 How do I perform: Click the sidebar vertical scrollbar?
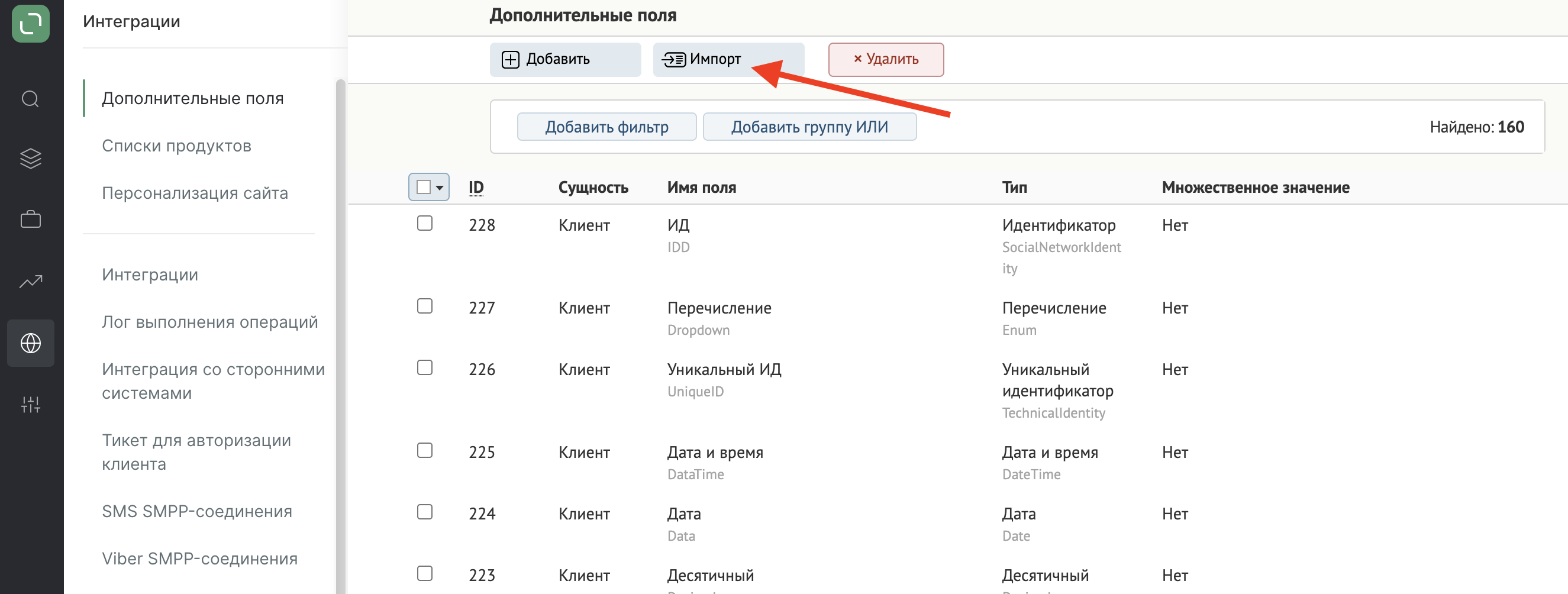(x=340, y=336)
